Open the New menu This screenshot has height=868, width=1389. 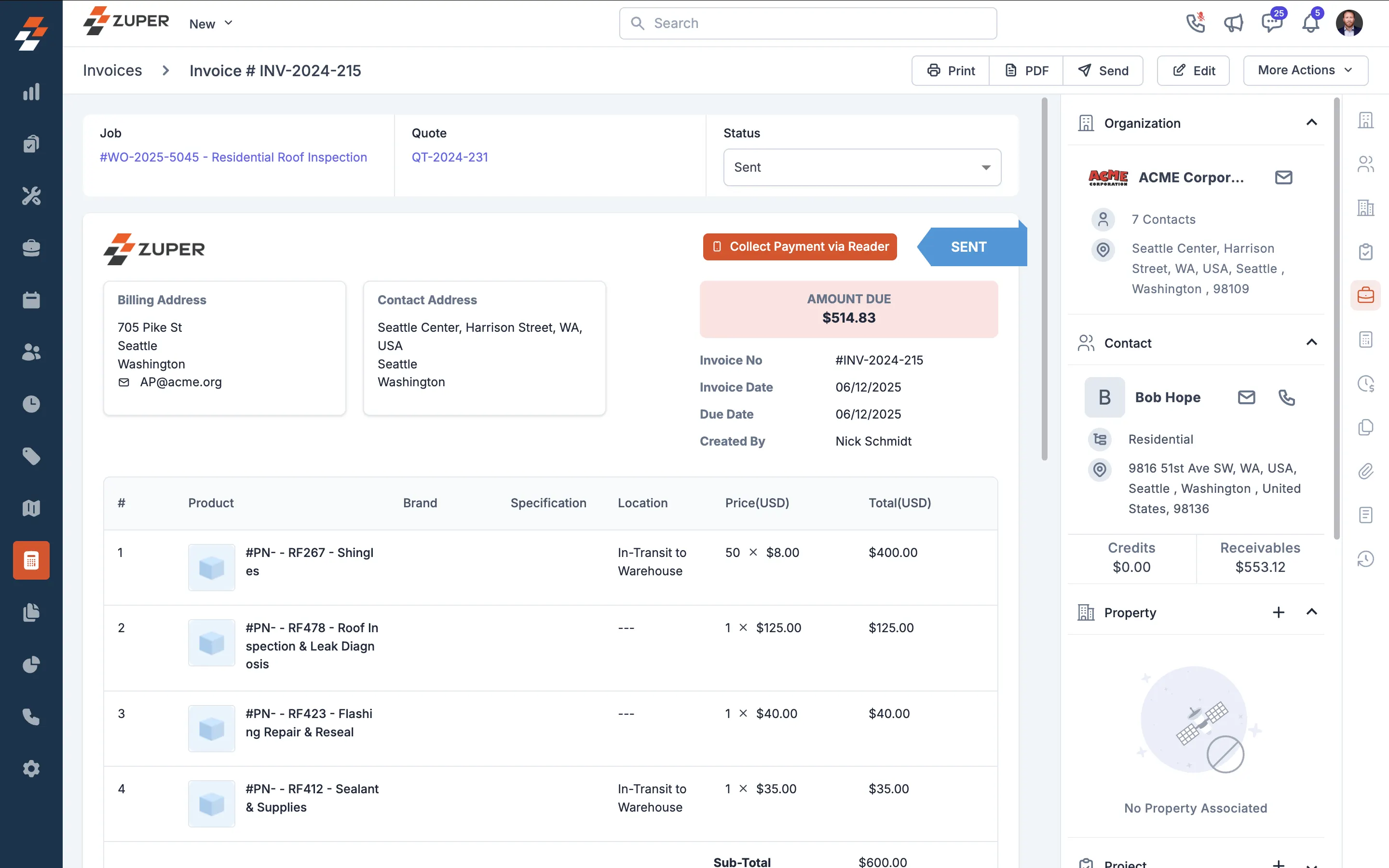click(209, 24)
